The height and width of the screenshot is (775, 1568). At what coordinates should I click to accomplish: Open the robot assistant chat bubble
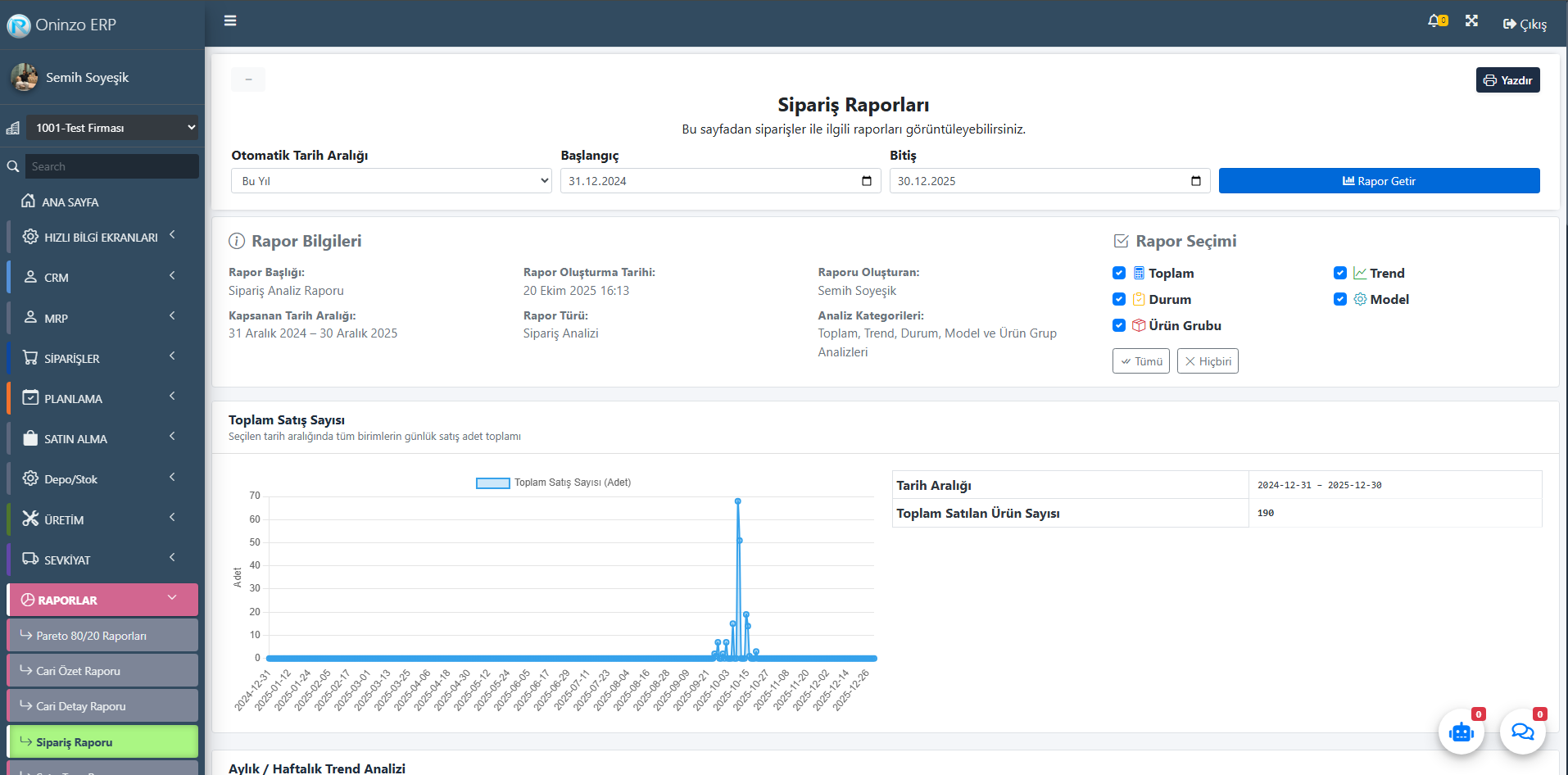[1461, 732]
